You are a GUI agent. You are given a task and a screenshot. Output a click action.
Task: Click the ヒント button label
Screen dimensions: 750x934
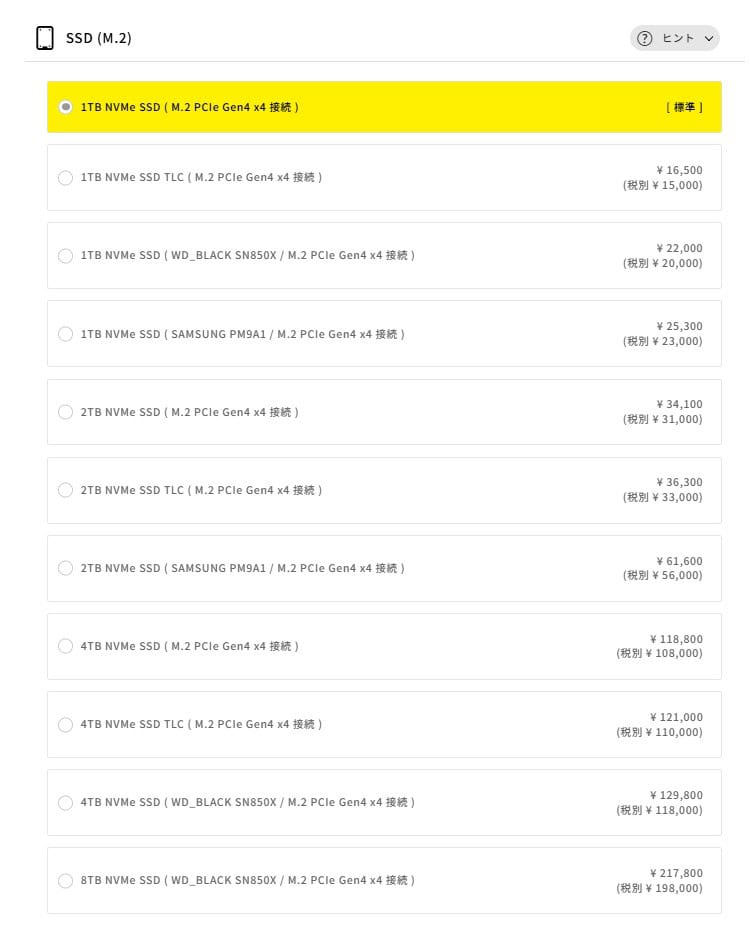coord(678,38)
